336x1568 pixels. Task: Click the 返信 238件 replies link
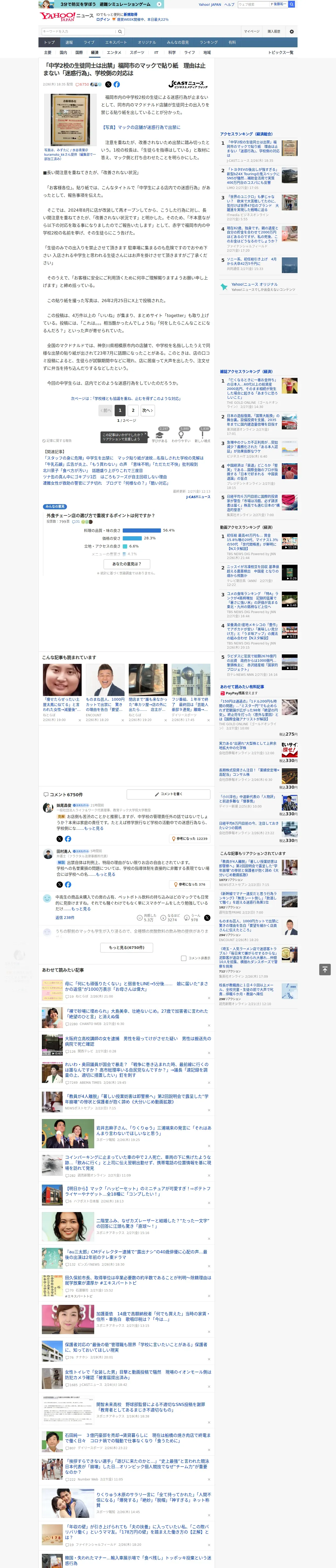coord(65,917)
